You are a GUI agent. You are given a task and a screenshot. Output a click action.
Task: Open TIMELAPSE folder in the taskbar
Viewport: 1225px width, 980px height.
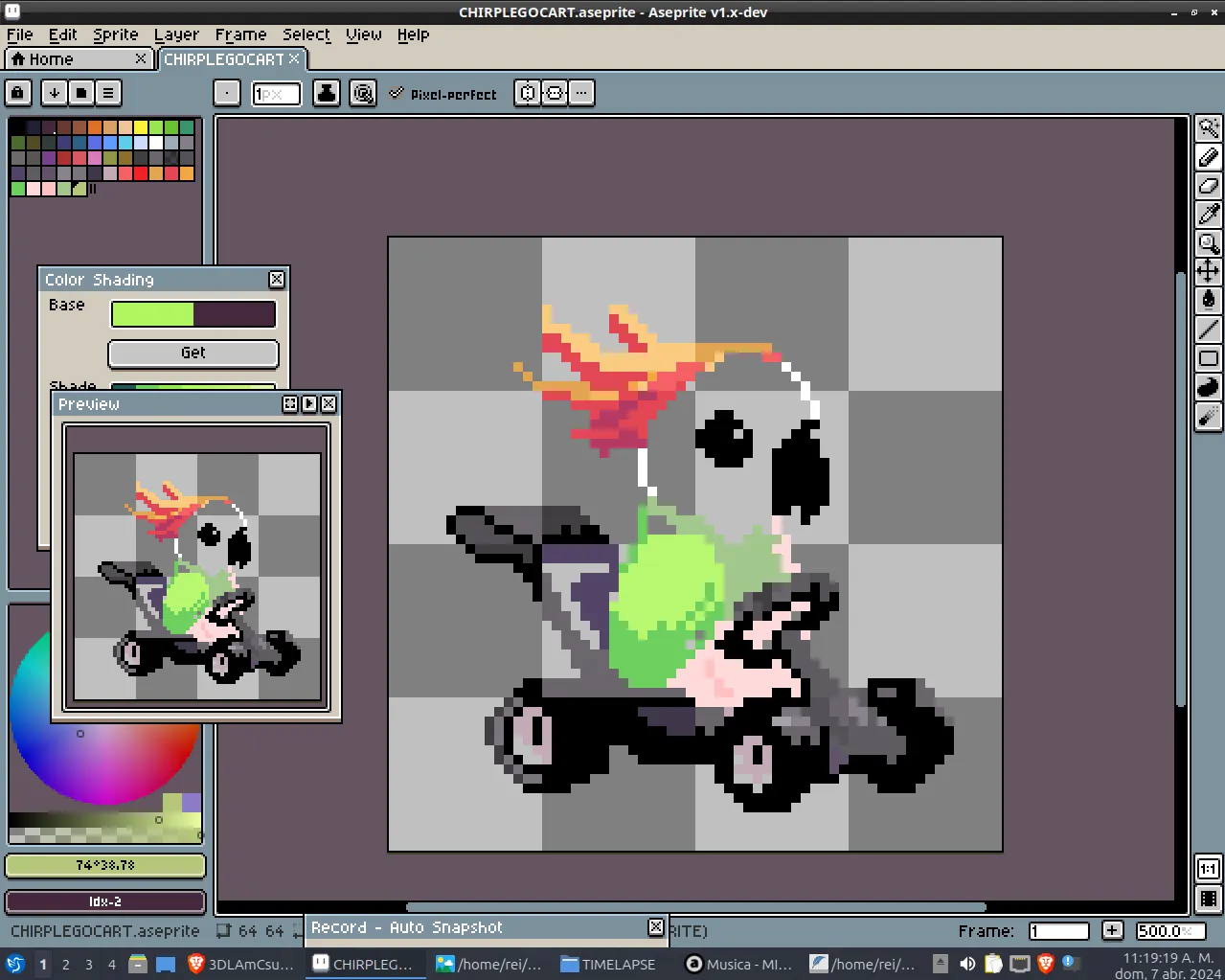[608, 964]
